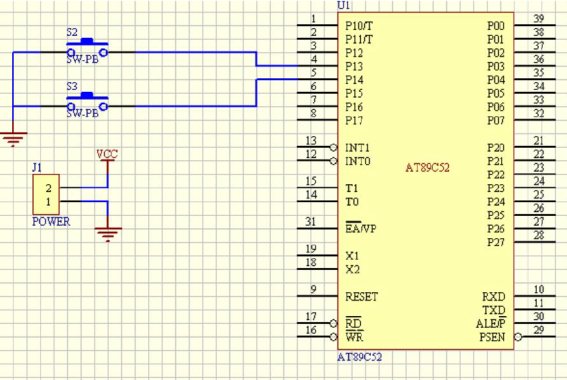Click the PSEN inverted pin circle
The height and width of the screenshot is (380, 567).
coord(518,337)
